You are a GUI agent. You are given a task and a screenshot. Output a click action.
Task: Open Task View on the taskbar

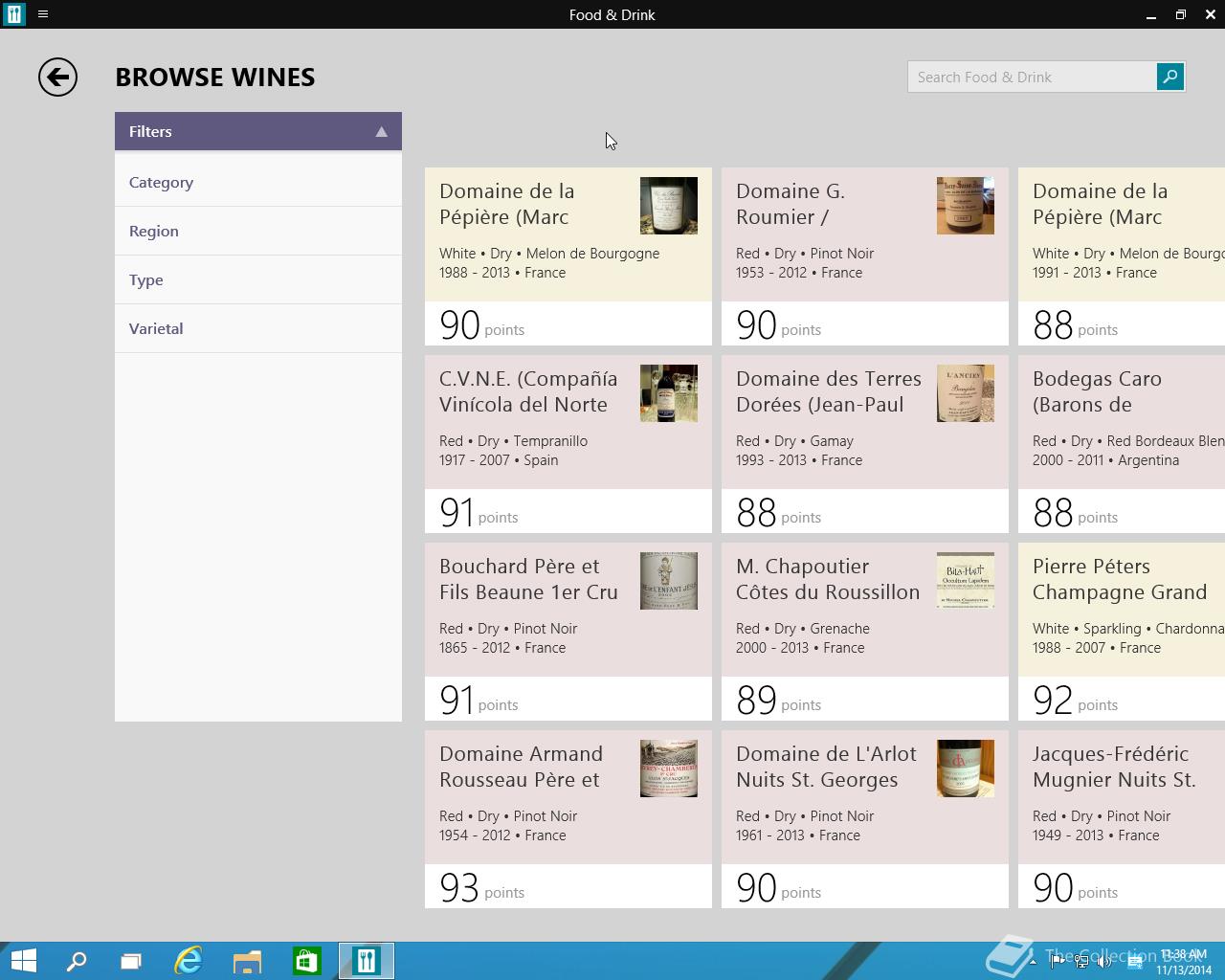point(131,961)
